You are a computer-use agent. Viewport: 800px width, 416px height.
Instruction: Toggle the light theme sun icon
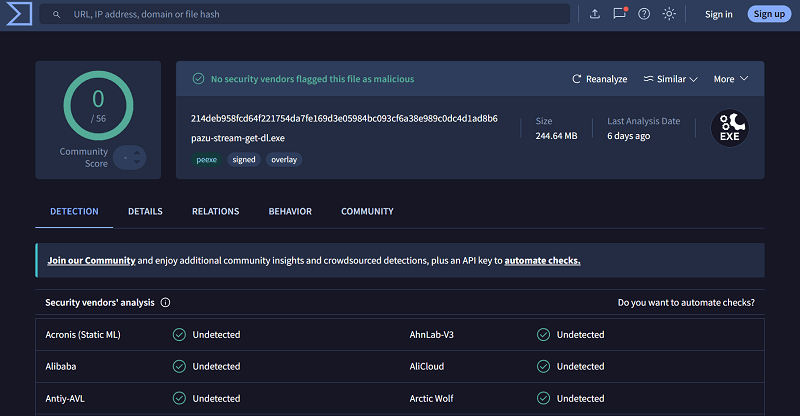coord(669,14)
